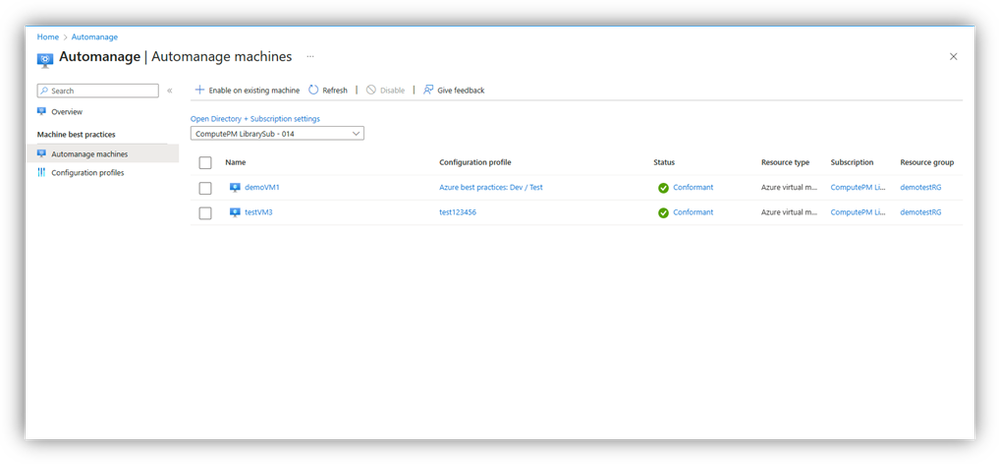The image size is (999, 464).
Task: Click the green check icon in demoVM1 row
Action: 663,188
